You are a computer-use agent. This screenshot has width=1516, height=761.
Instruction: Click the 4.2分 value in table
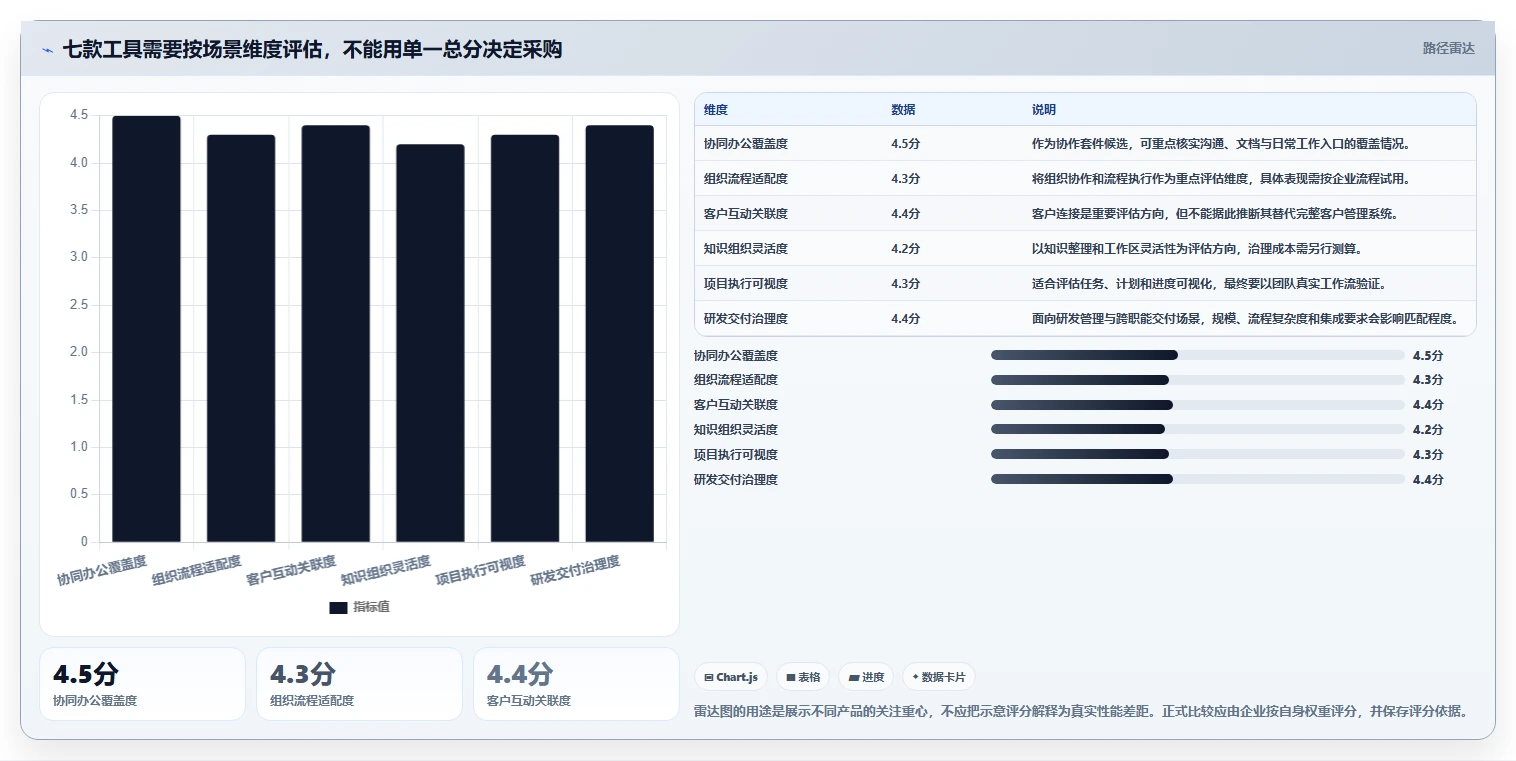(x=906, y=249)
